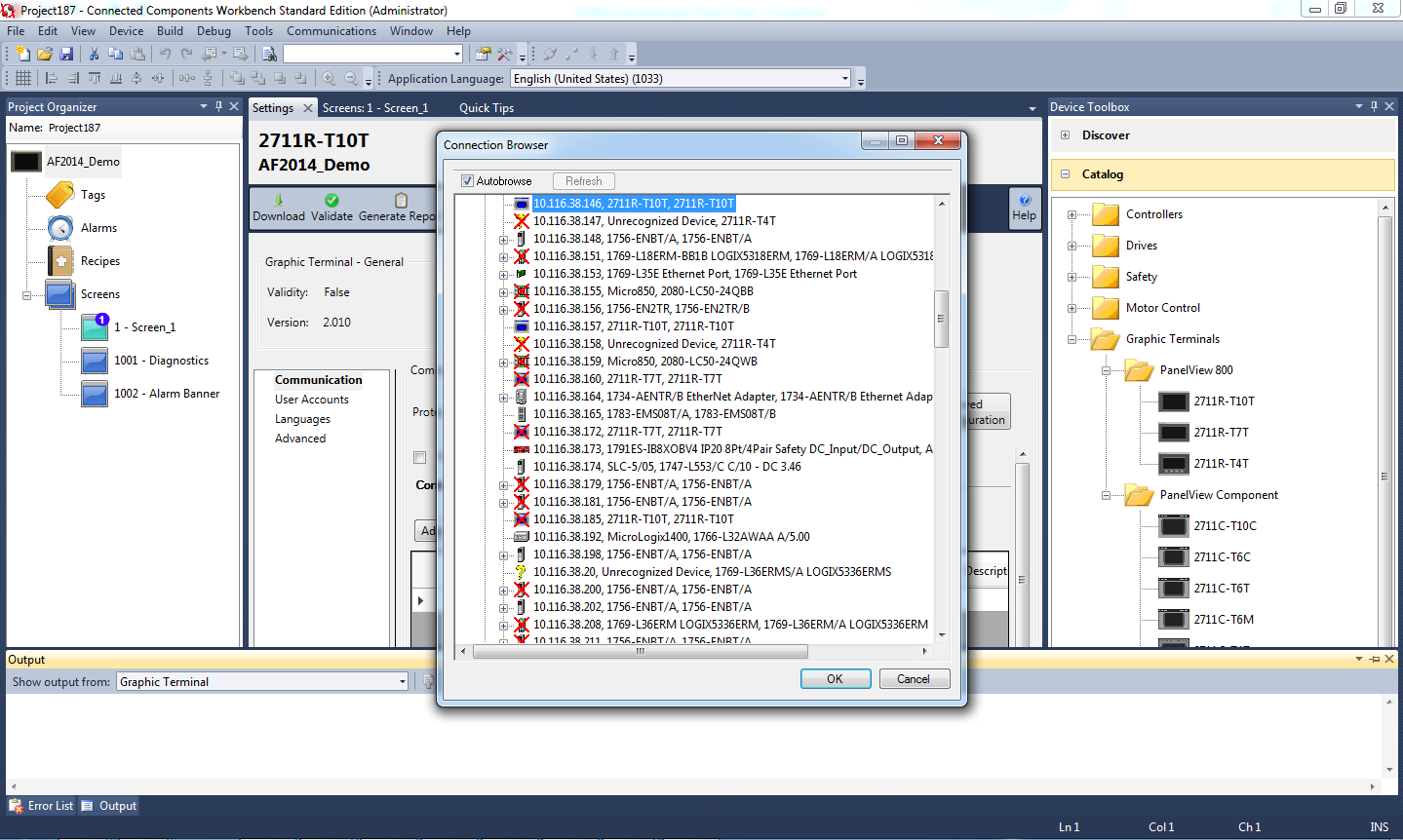The width and height of the screenshot is (1403, 840).
Task: Click Cancel in Connection Browser
Action: [914, 679]
